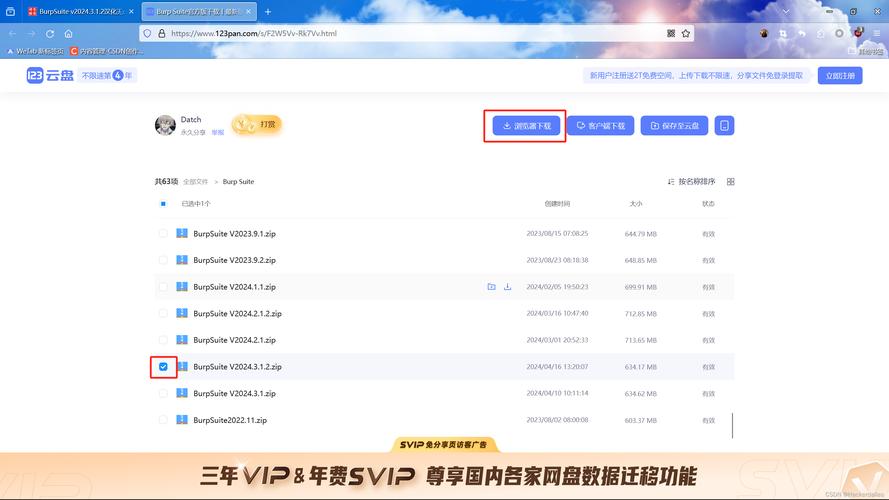This screenshot has height=500, width=889.
Task: Click the file name BurpSuite V2024.3.1.2.zip
Action: point(237,367)
